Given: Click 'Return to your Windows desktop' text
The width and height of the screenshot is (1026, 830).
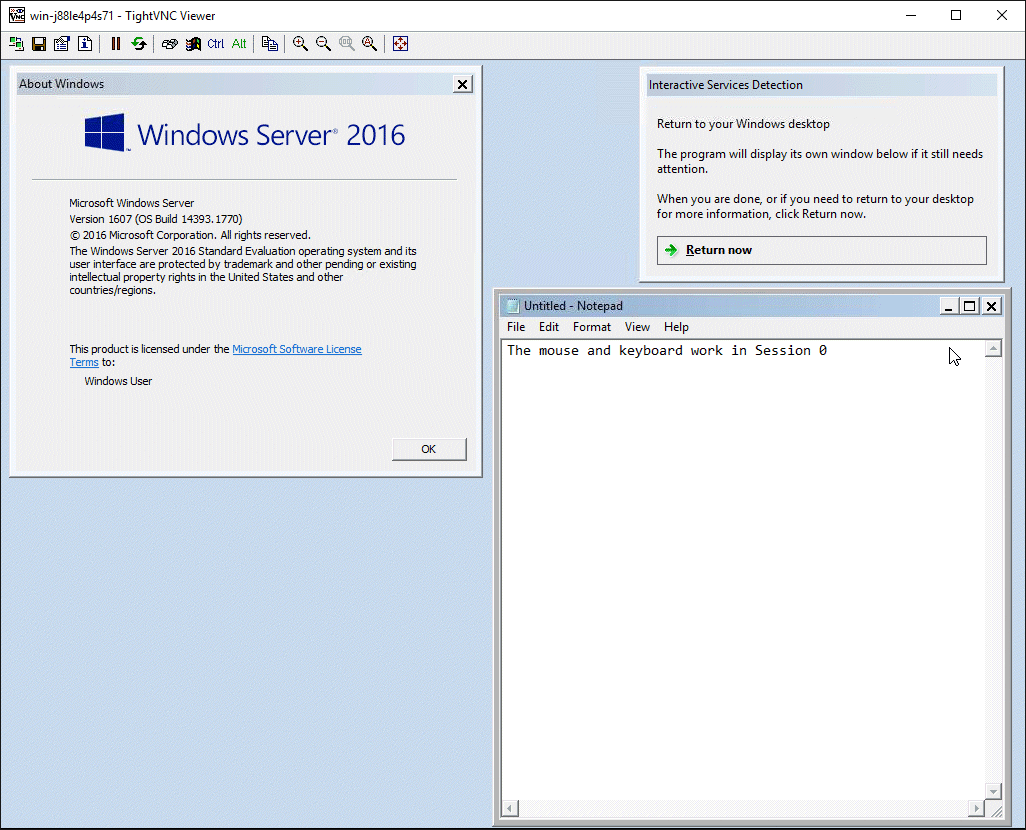Looking at the screenshot, I should tap(743, 124).
